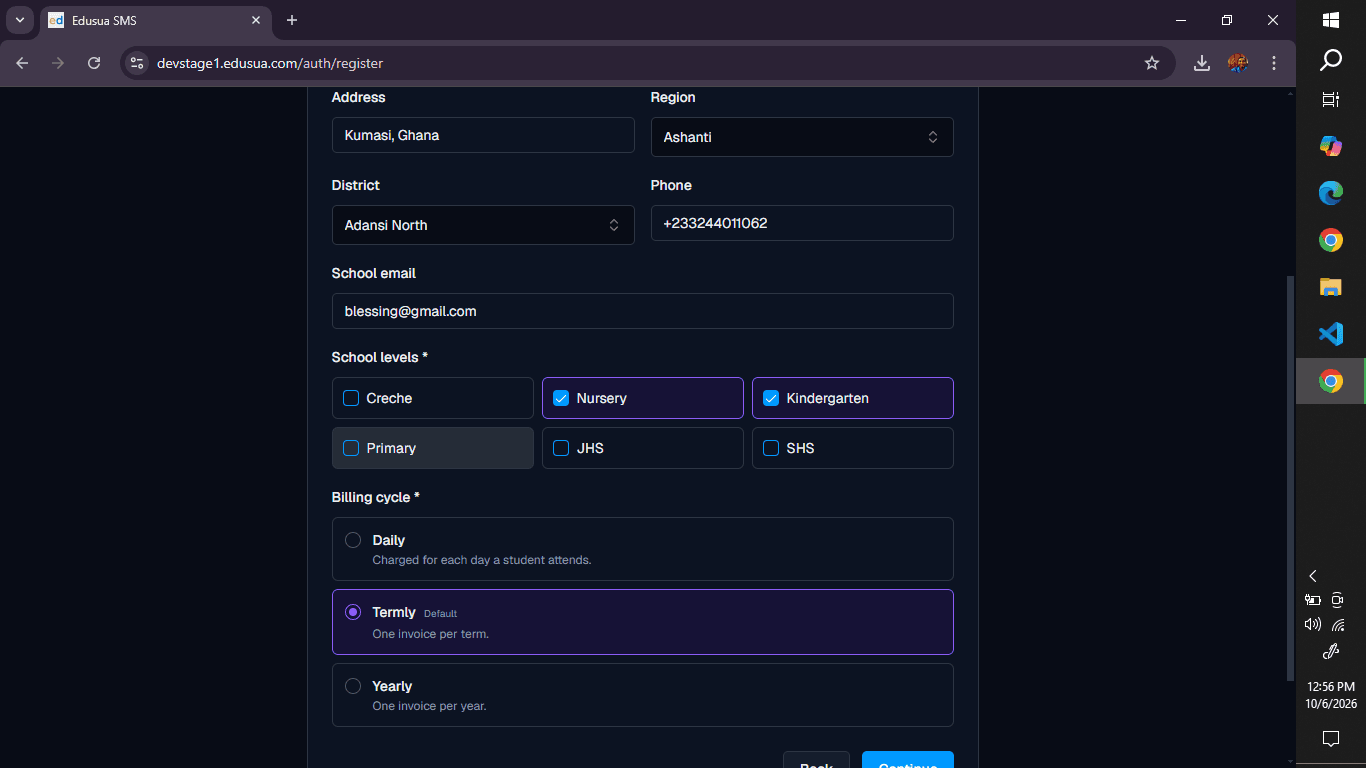Open the District dropdown showing Adansi North

[x=483, y=225]
